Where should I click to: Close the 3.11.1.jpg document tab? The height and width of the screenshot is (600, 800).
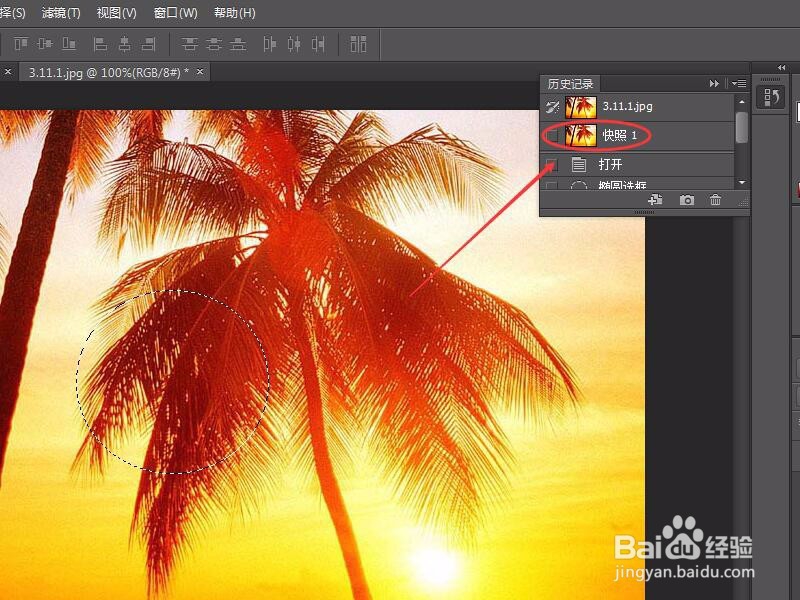200,72
